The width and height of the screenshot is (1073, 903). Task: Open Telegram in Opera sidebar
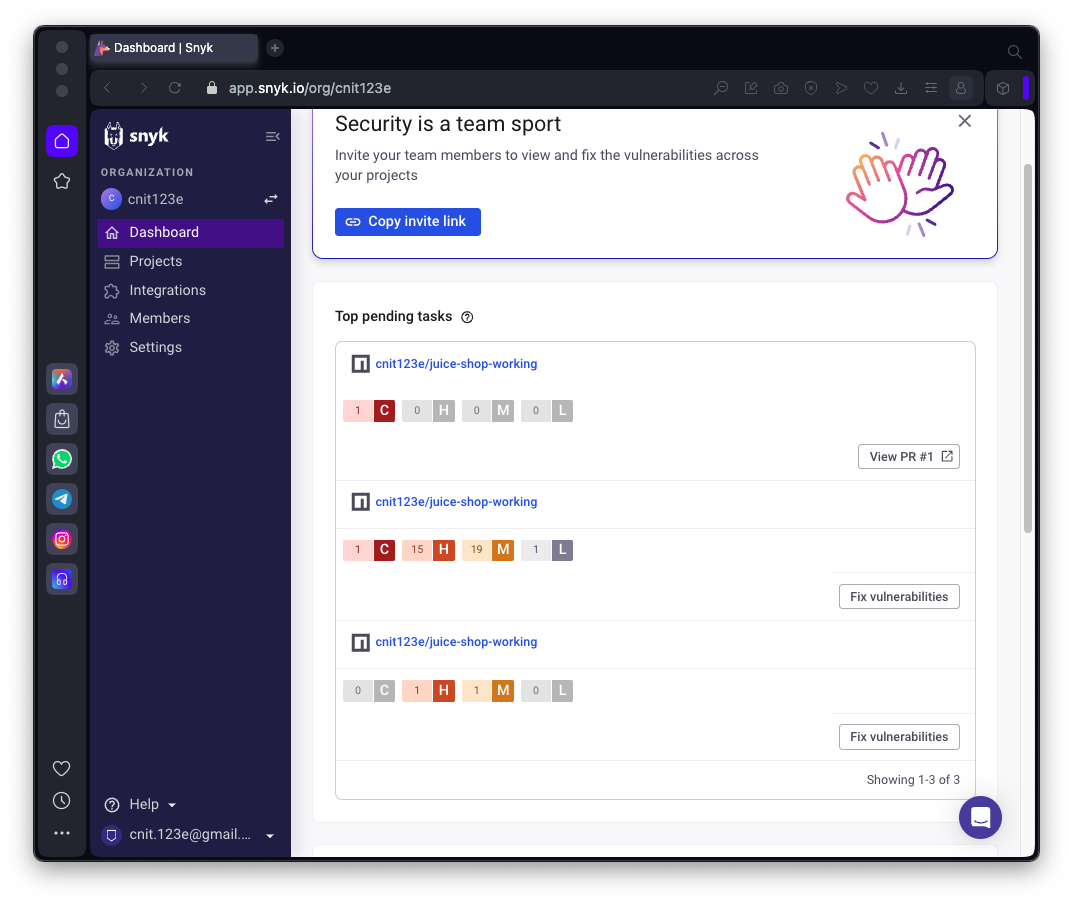pos(62,499)
